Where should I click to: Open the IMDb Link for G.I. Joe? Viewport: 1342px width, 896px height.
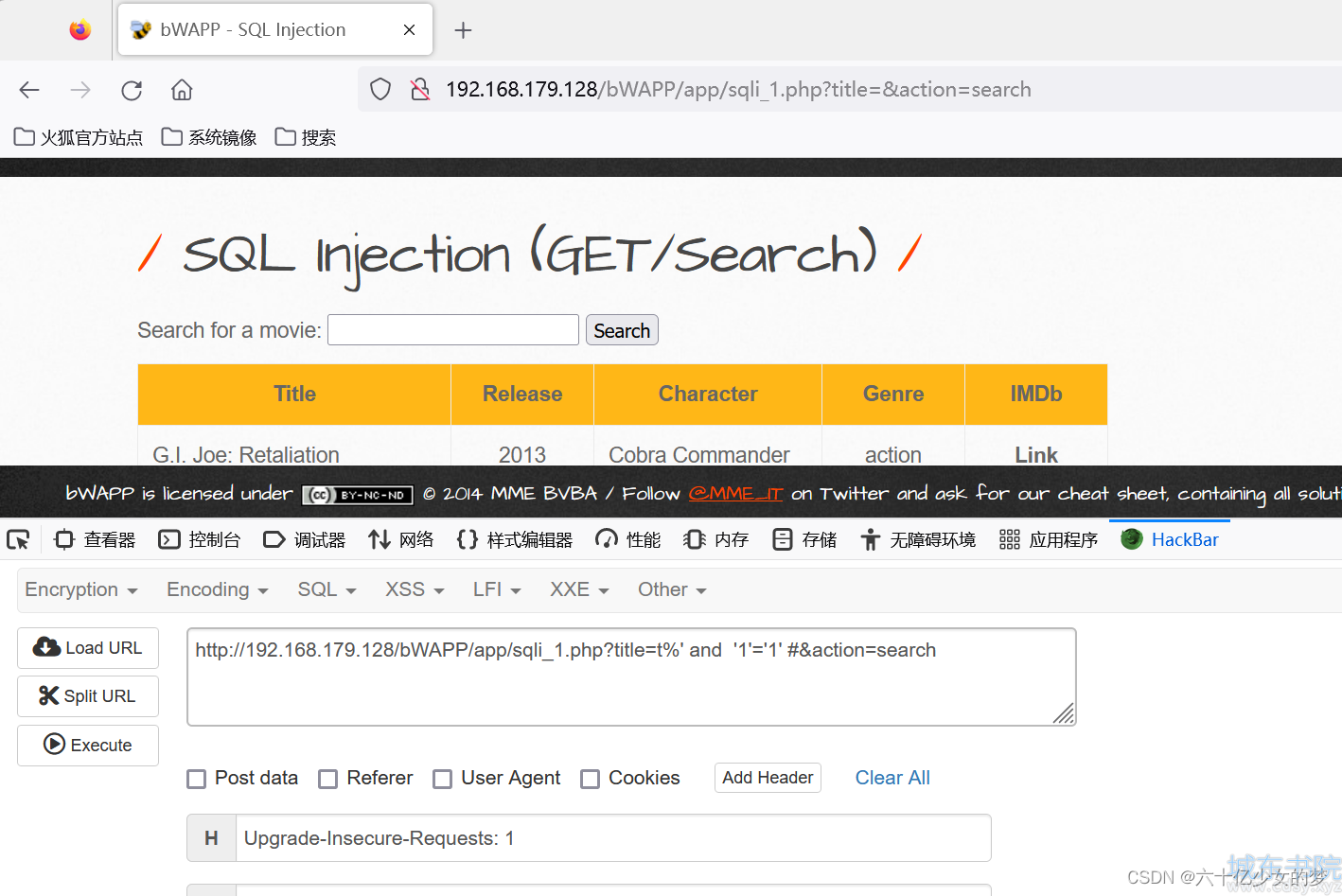click(x=1036, y=455)
